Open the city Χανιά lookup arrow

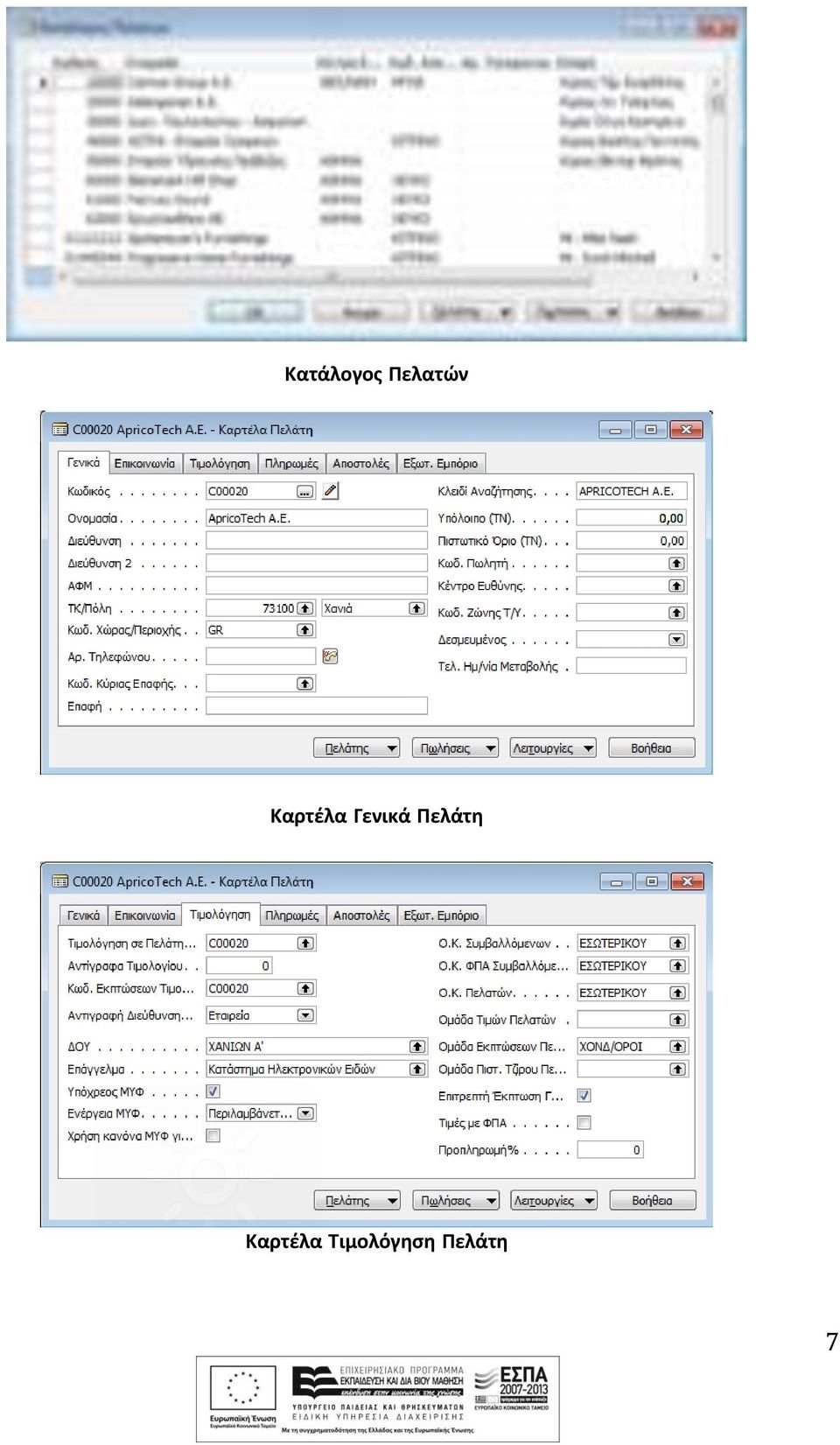coord(416,608)
